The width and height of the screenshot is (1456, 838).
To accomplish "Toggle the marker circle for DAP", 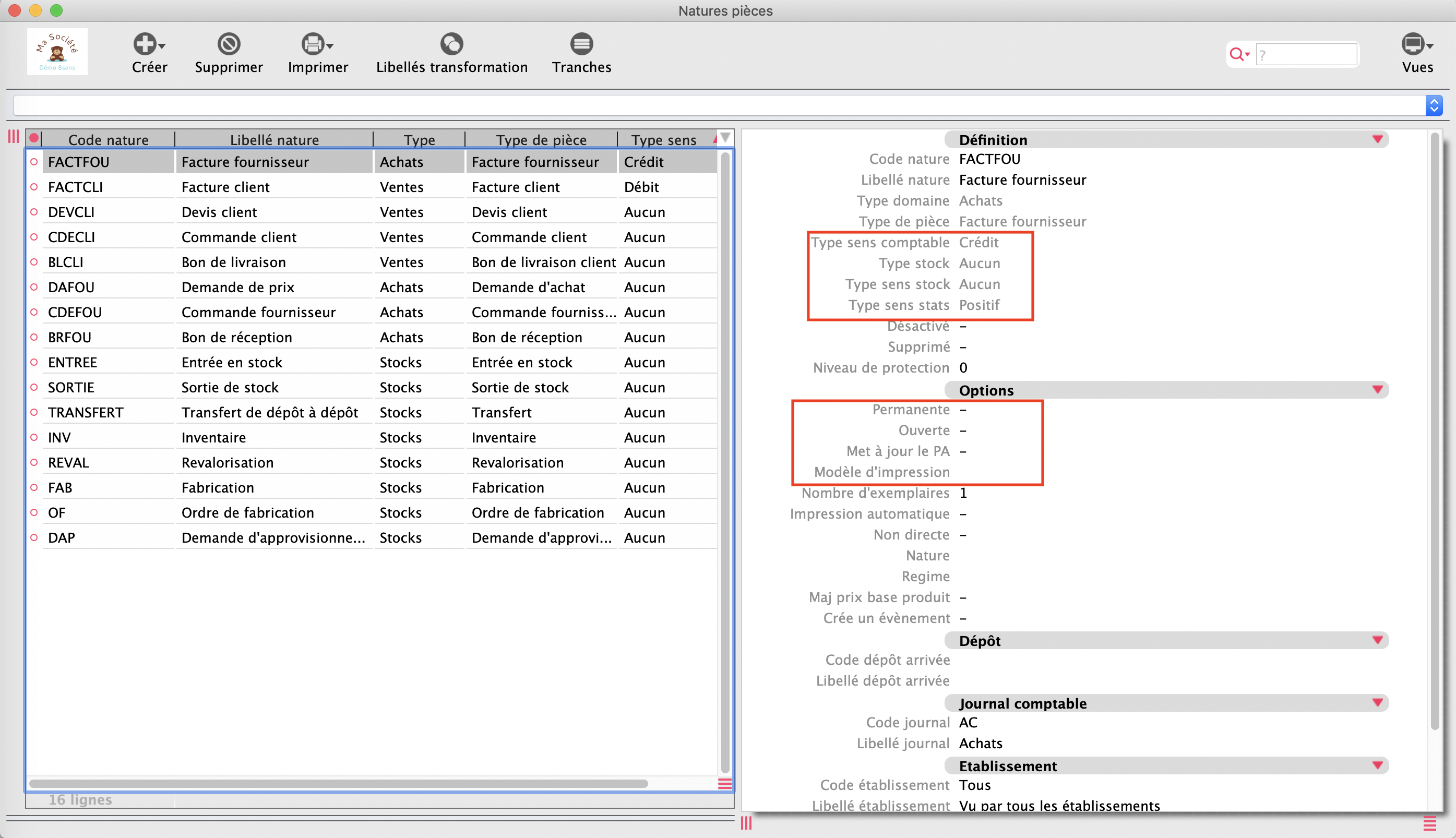I will click(x=34, y=537).
